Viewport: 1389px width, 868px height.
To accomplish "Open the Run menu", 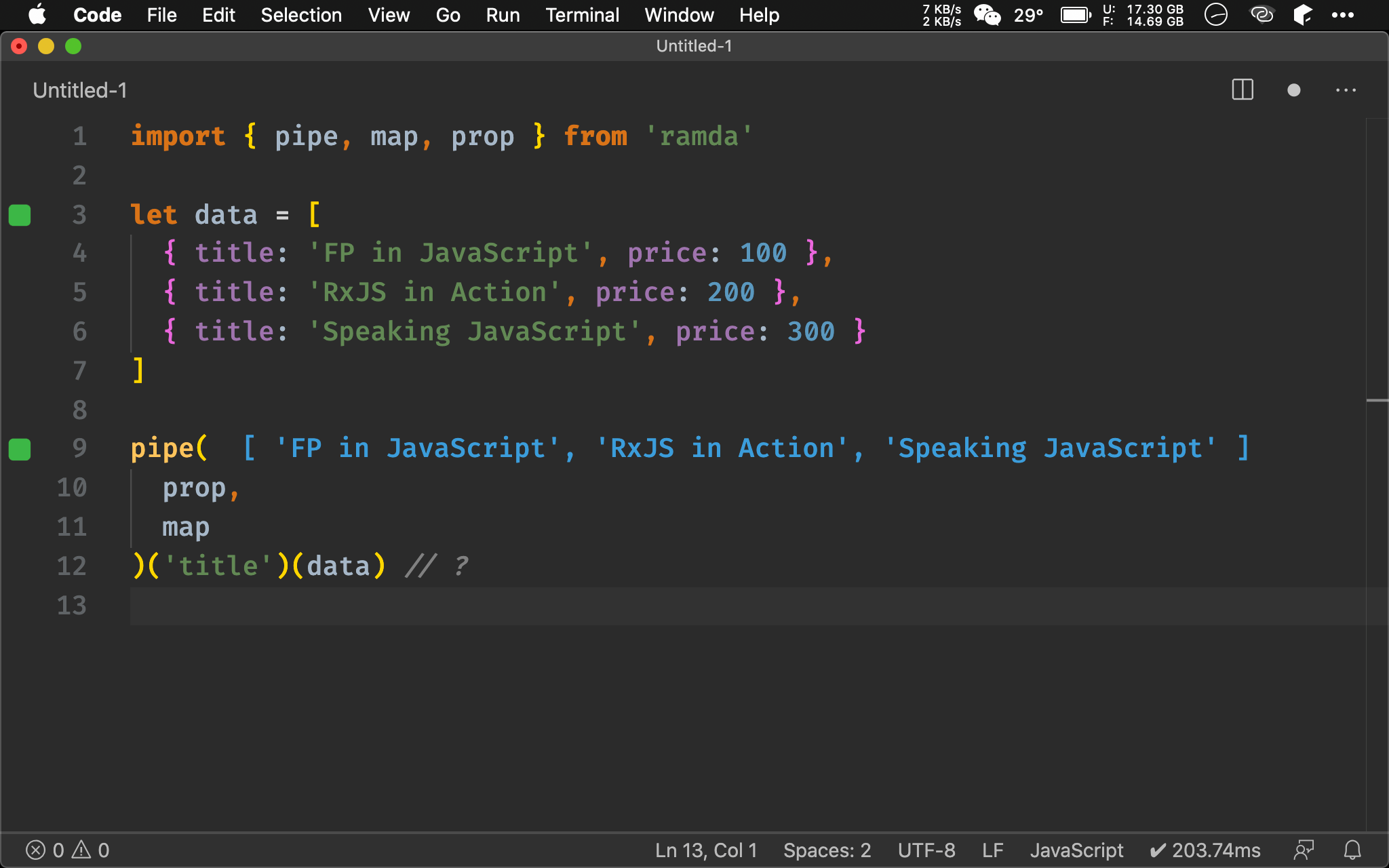I will click(503, 15).
